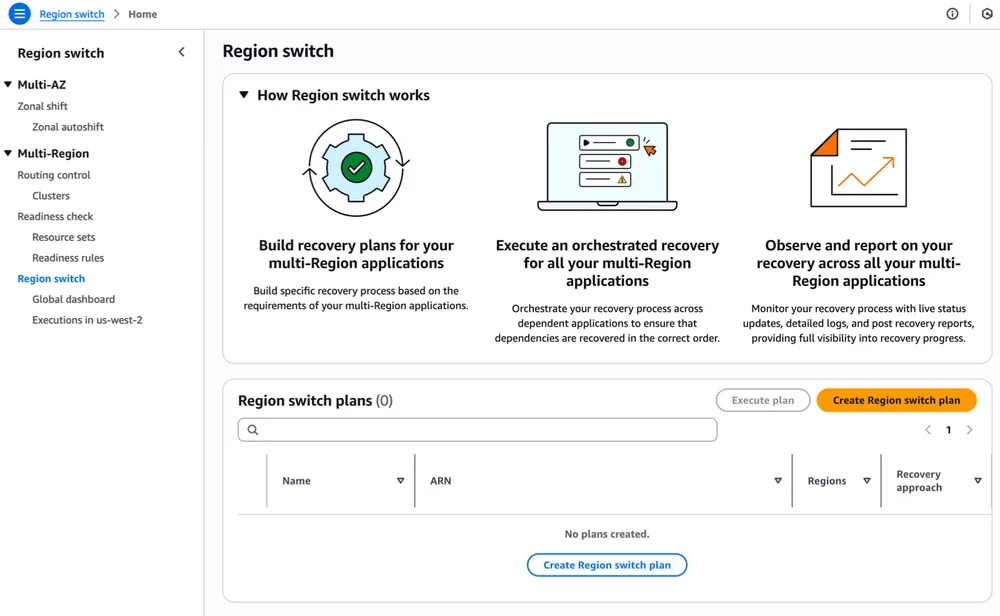This screenshot has height=616, width=1000.
Task: Click the Name column header
Action: pos(297,481)
